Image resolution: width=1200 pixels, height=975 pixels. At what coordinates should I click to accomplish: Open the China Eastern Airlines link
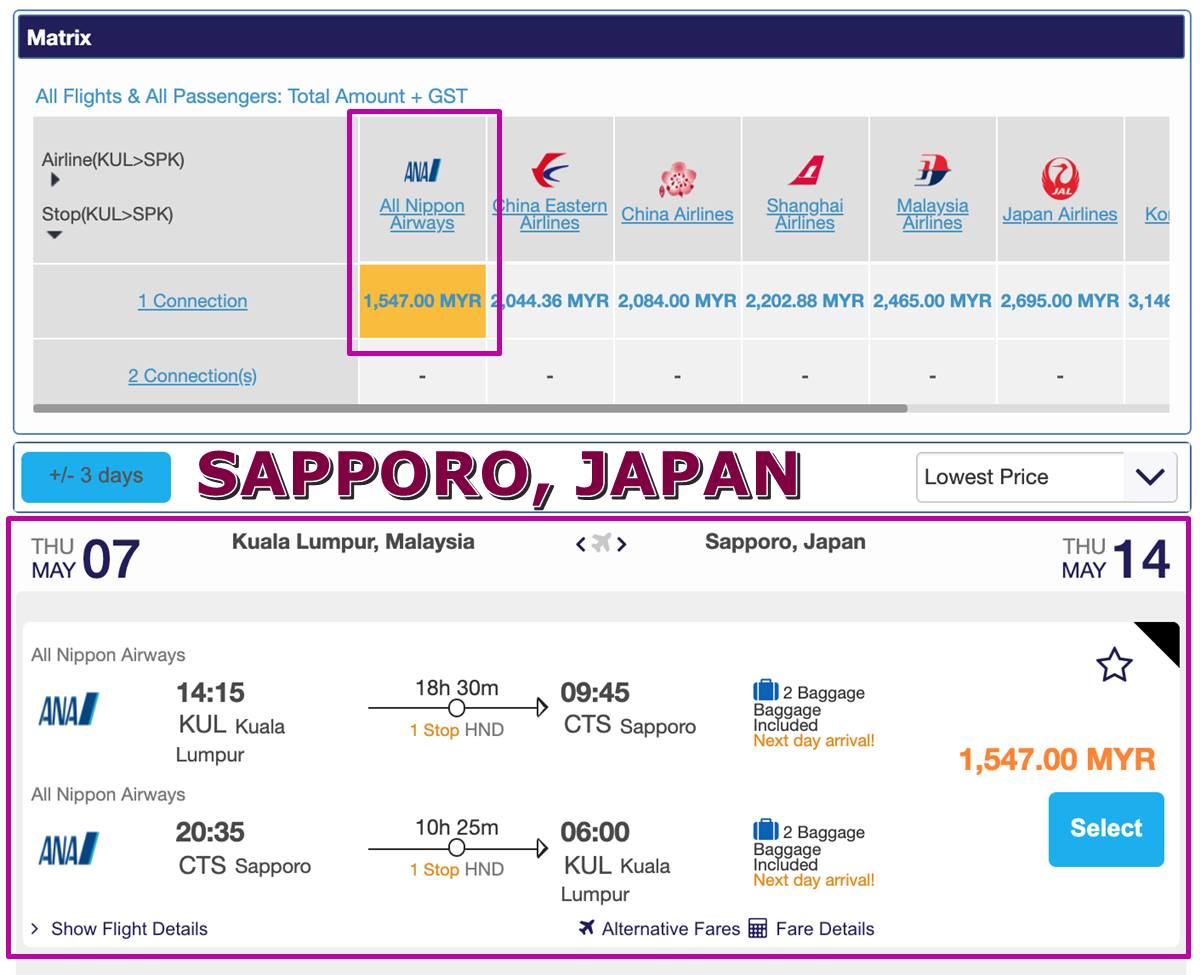pos(549,214)
